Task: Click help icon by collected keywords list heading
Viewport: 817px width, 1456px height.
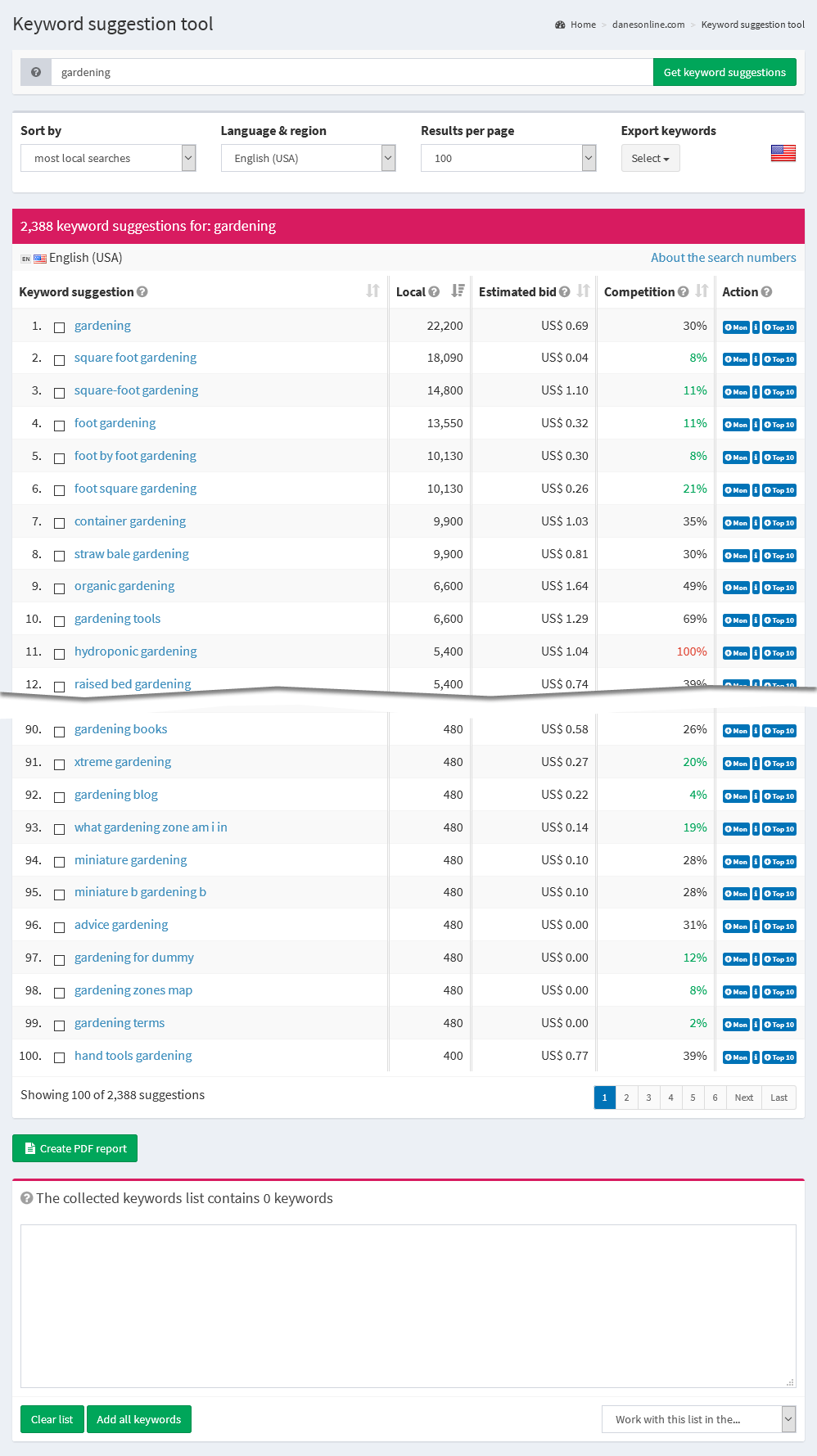Action: [x=27, y=1198]
